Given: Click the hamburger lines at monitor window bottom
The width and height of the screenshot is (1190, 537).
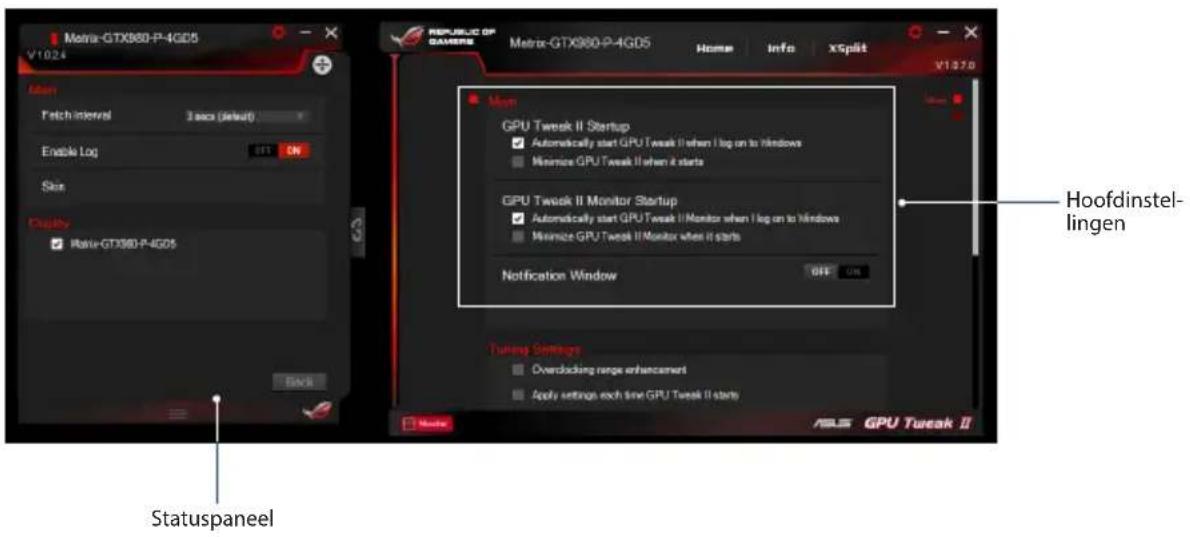Looking at the screenshot, I should 177,413.
